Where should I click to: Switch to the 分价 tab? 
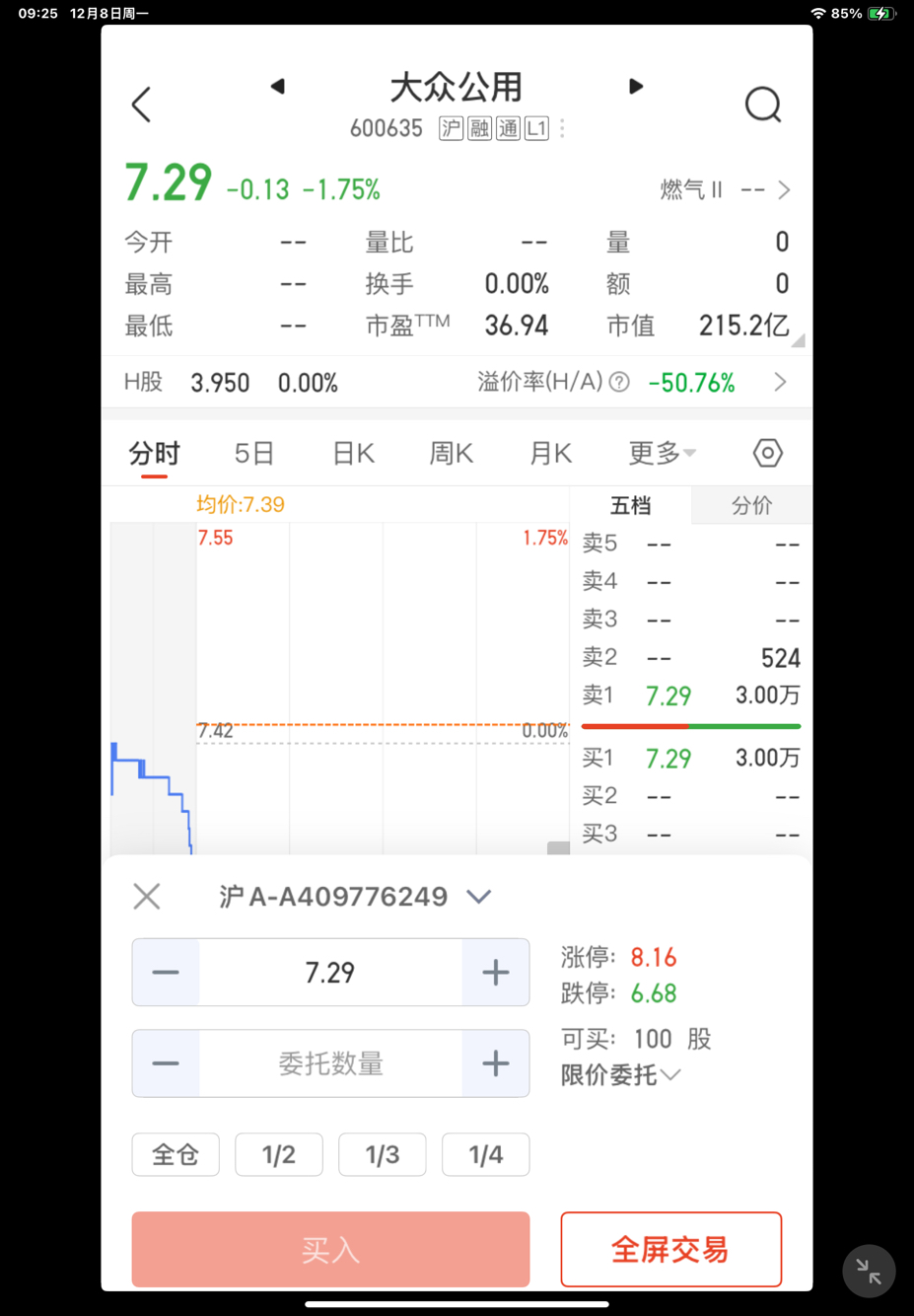pos(751,505)
